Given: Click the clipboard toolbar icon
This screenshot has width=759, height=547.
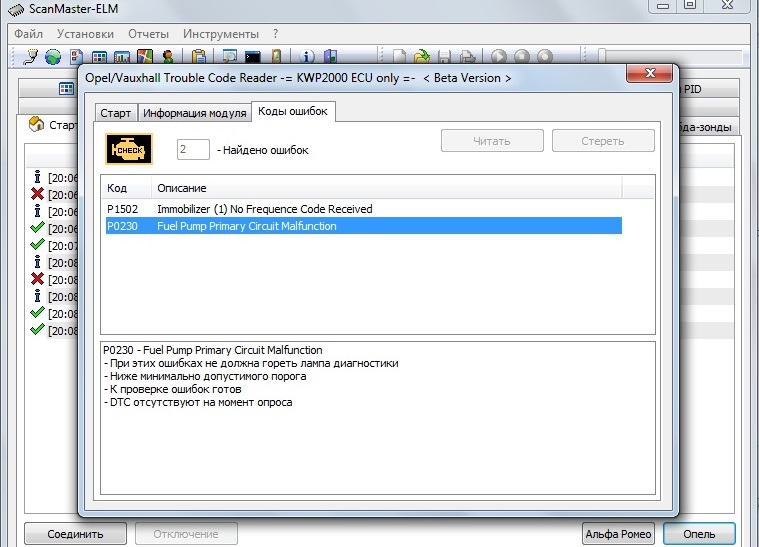Looking at the screenshot, I should [x=199, y=57].
